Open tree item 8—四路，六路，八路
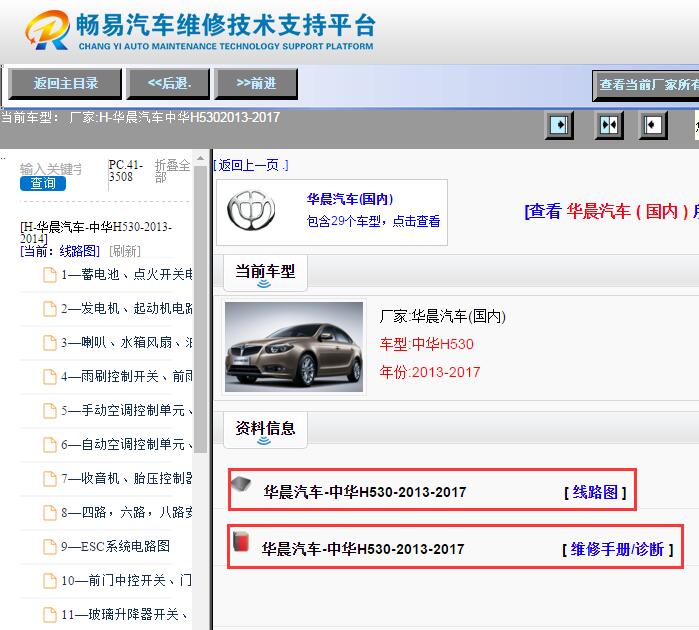 127,512
